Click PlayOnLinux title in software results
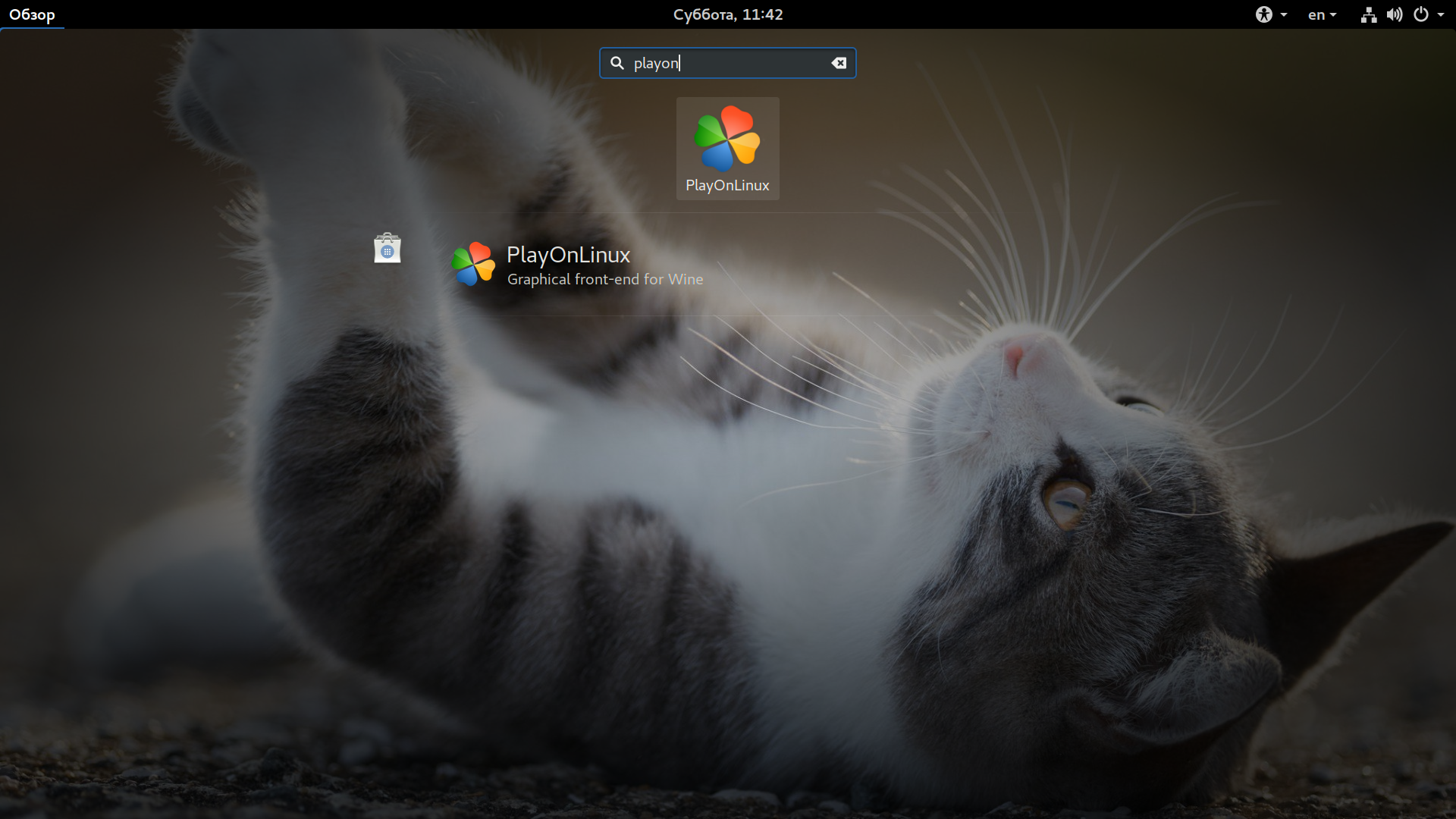The width and height of the screenshot is (1456, 819). coord(568,255)
